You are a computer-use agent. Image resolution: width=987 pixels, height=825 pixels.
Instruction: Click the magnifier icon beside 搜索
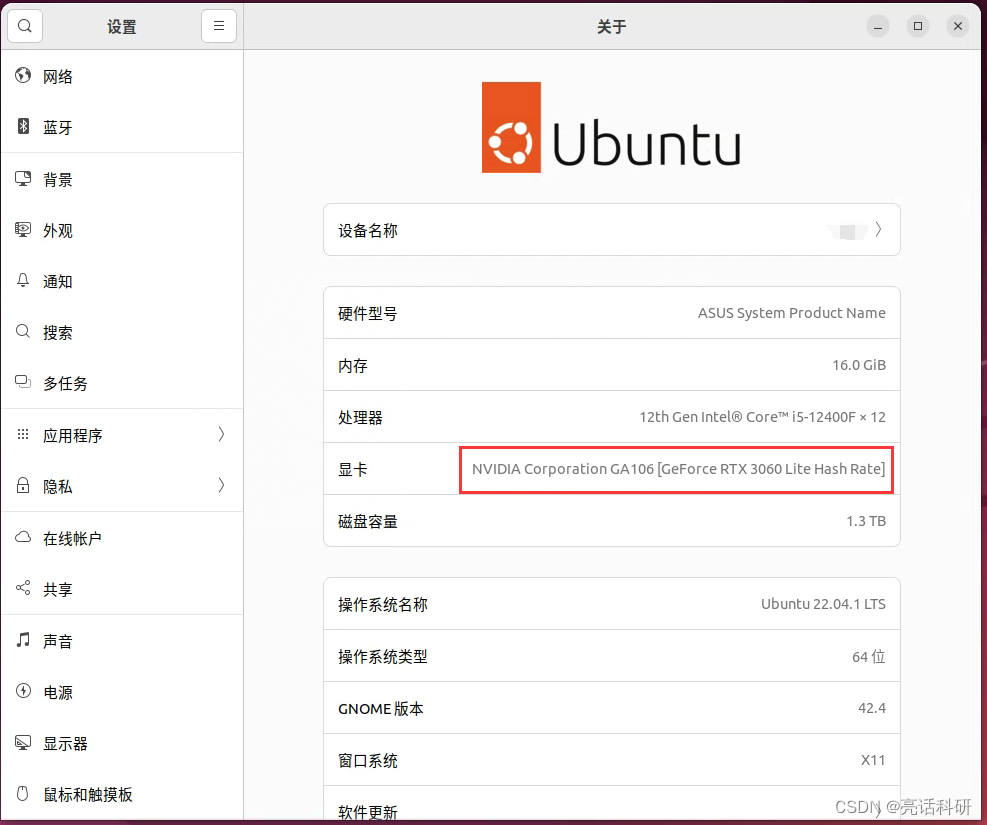coord(23,332)
